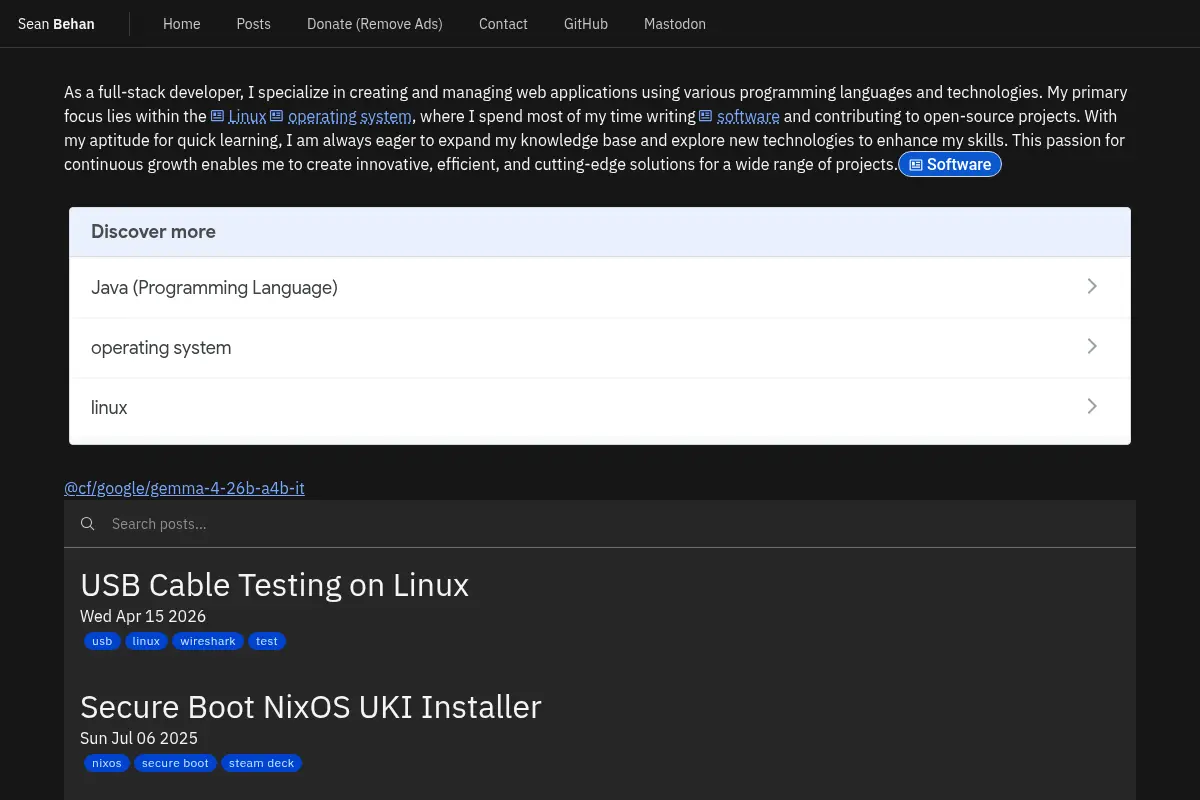The height and width of the screenshot is (800, 1200).
Task: Select the wireshark tag
Action: coord(208,641)
